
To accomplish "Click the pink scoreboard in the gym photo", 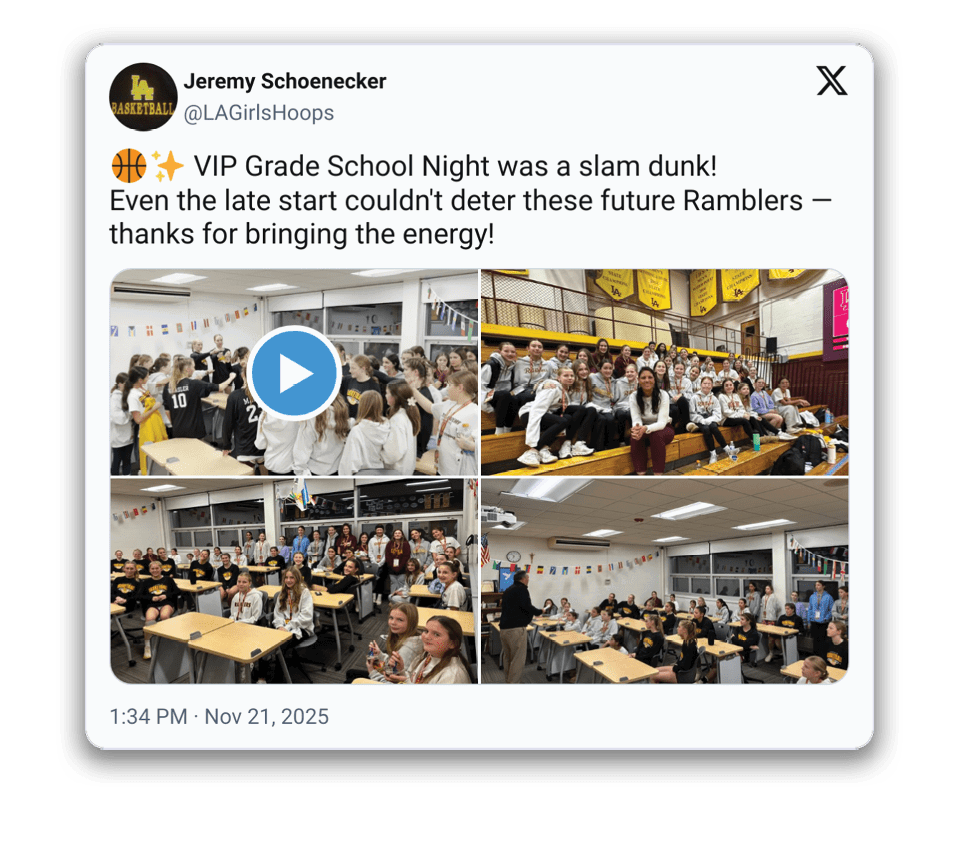I will pos(836,318).
